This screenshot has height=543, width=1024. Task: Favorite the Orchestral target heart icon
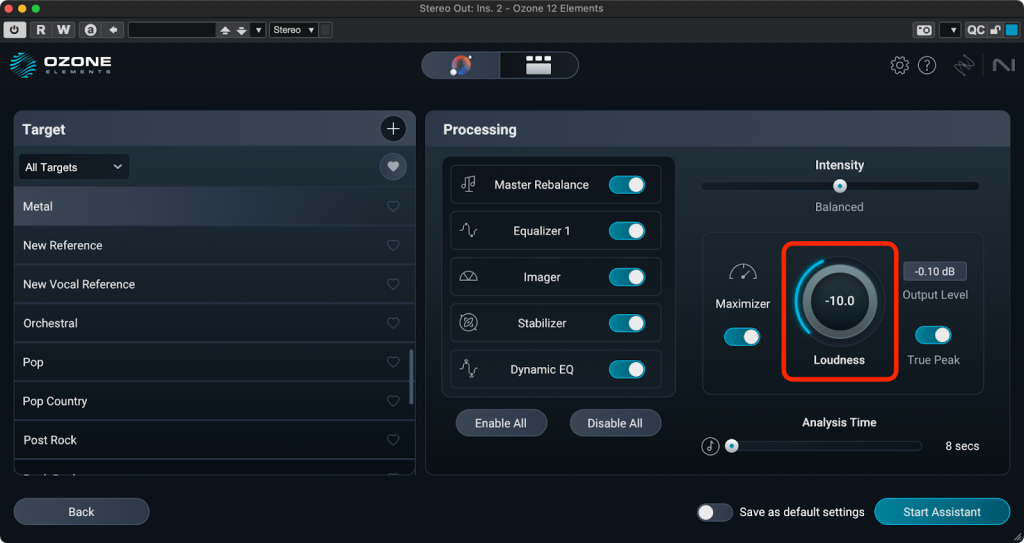tap(393, 324)
